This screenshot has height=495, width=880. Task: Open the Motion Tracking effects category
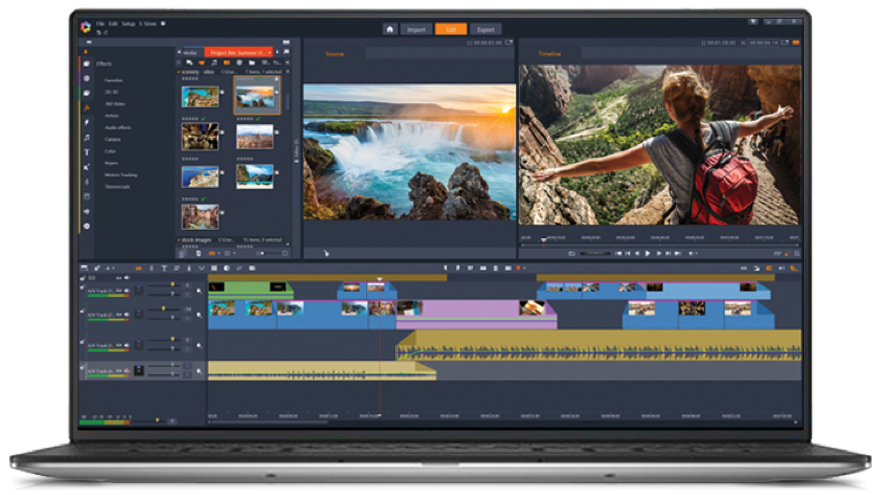click(x=121, y=175)
